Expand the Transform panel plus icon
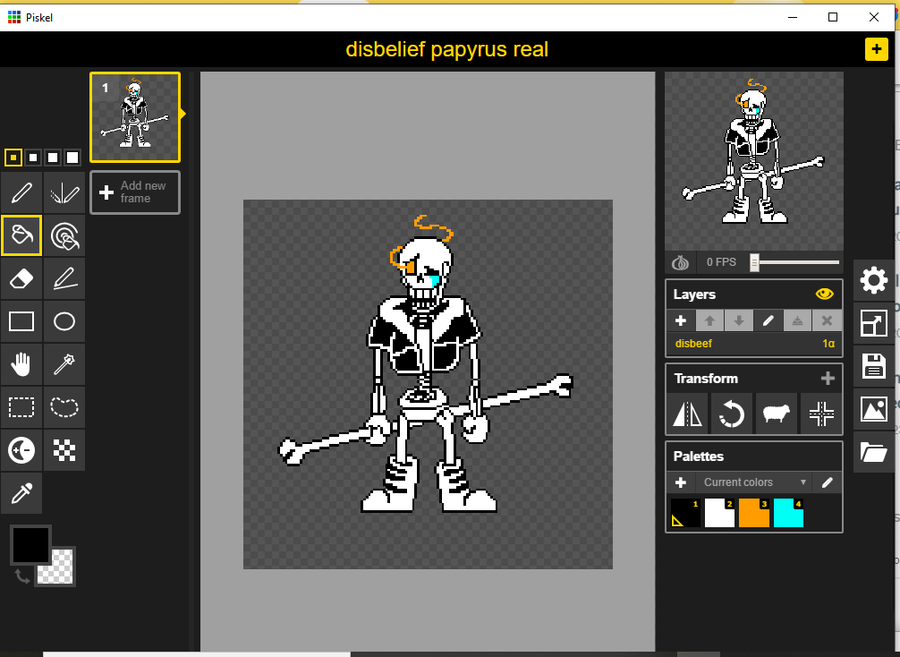 827,378
